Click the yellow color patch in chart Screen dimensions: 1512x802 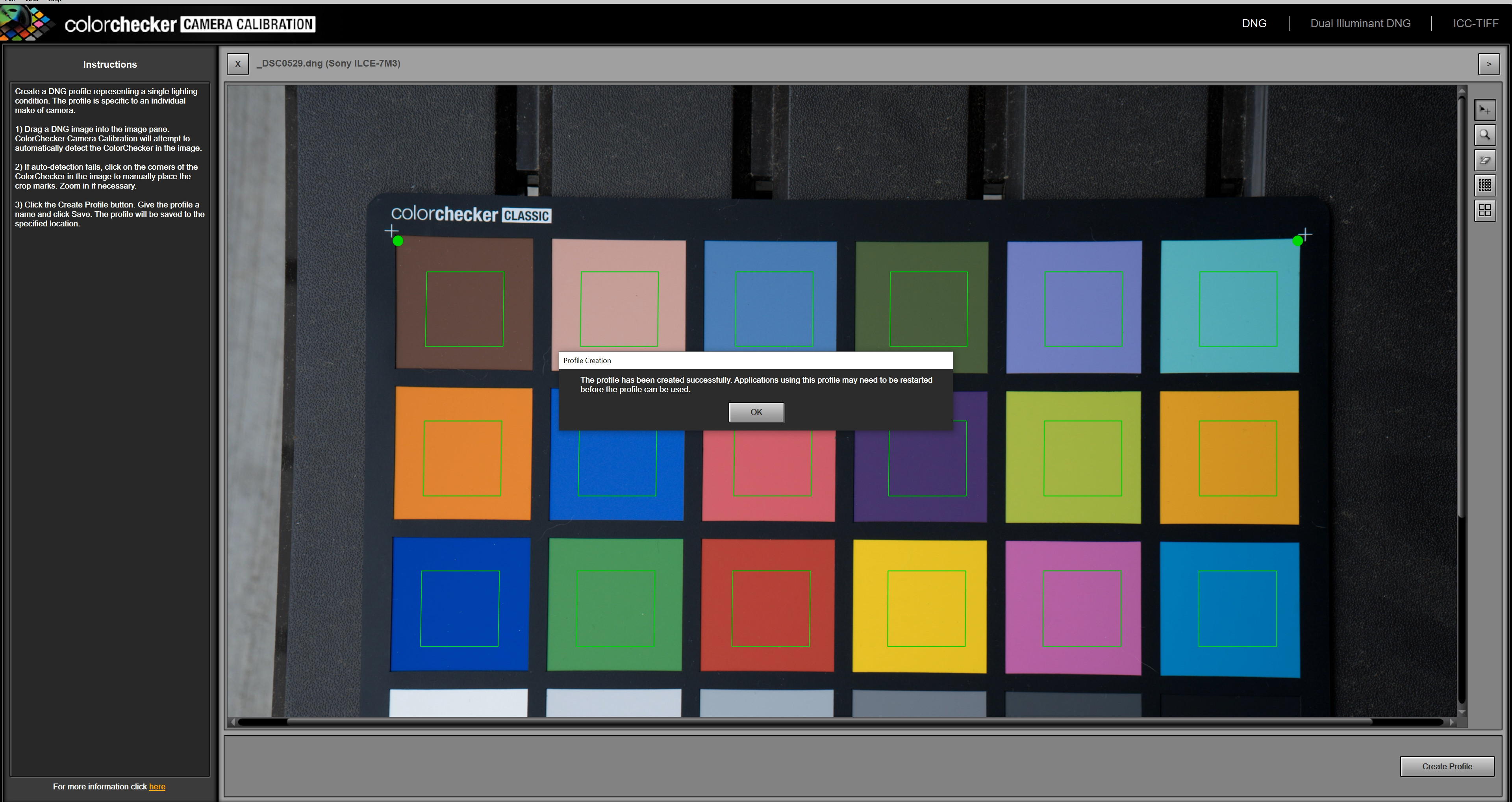919,606
